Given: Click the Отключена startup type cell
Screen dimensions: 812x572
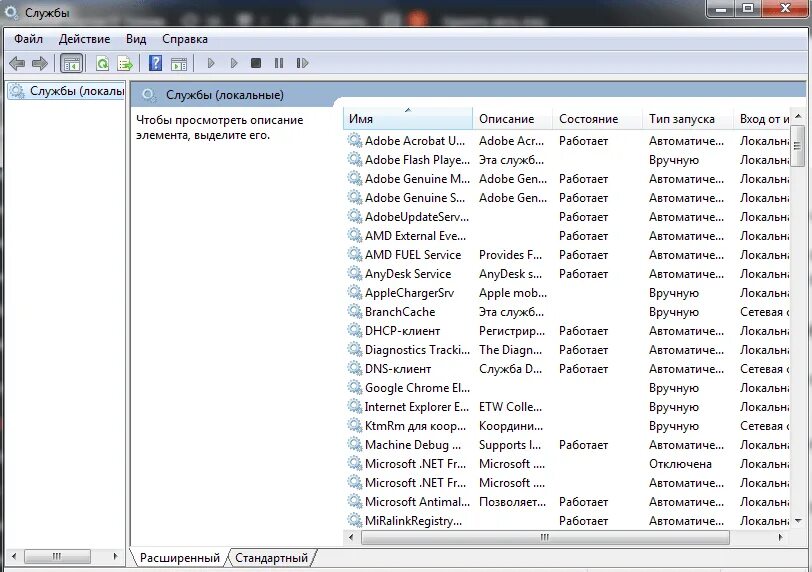Looking at the screenshot, I should (680, 463).
